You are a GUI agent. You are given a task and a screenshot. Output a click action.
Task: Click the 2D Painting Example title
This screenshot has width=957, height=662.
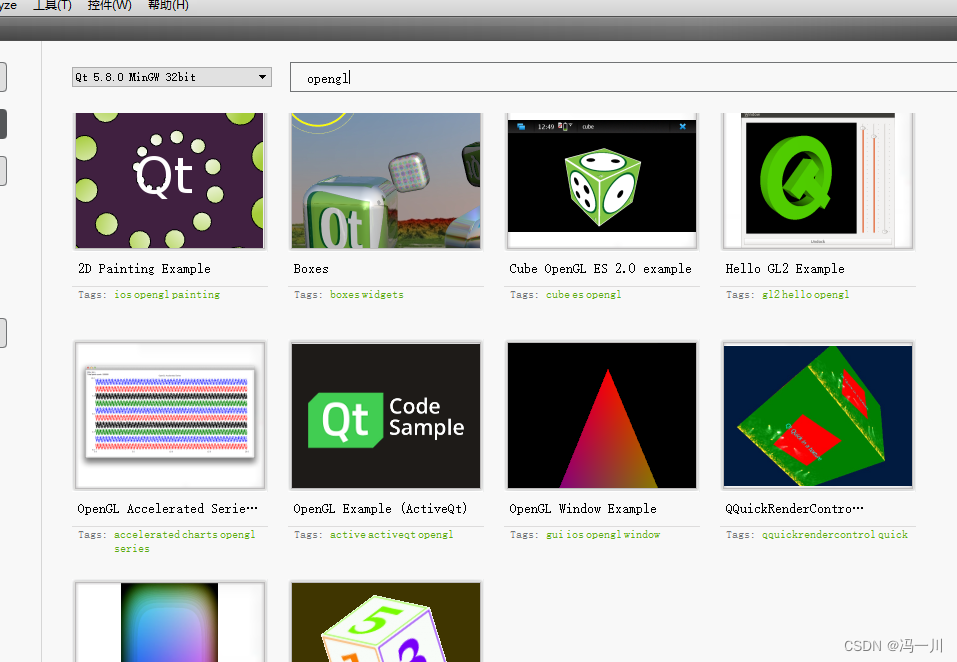pos(144,269)
